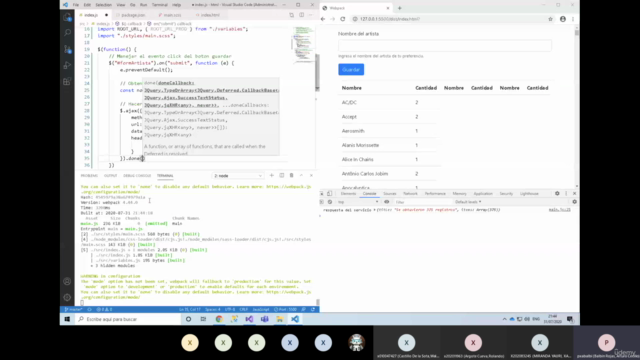Open the Selection menu in VS Code

click(x=103, y=5)
